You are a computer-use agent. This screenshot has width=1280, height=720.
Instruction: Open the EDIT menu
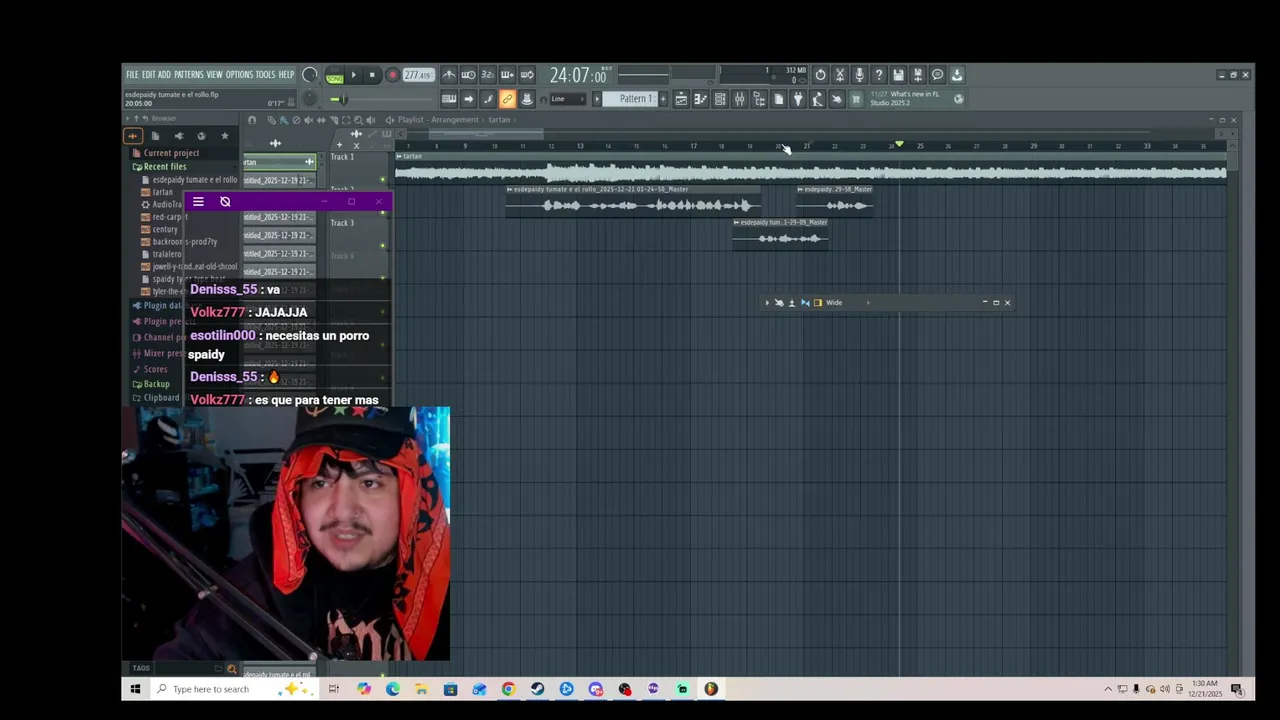(148, 75)
